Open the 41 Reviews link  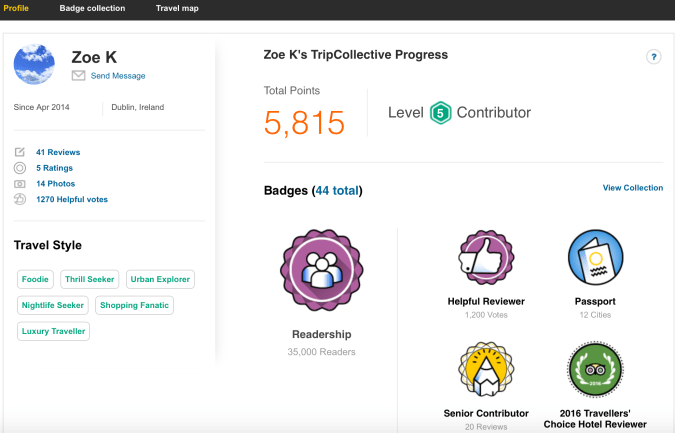point(58,152)
